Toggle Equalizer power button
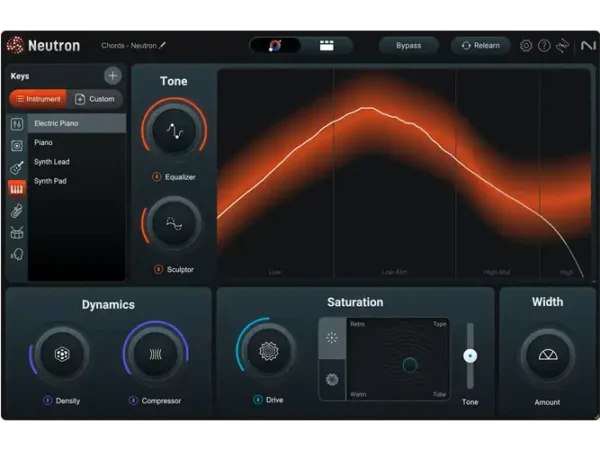Screen dimensions: 600x450 [157, 177]
